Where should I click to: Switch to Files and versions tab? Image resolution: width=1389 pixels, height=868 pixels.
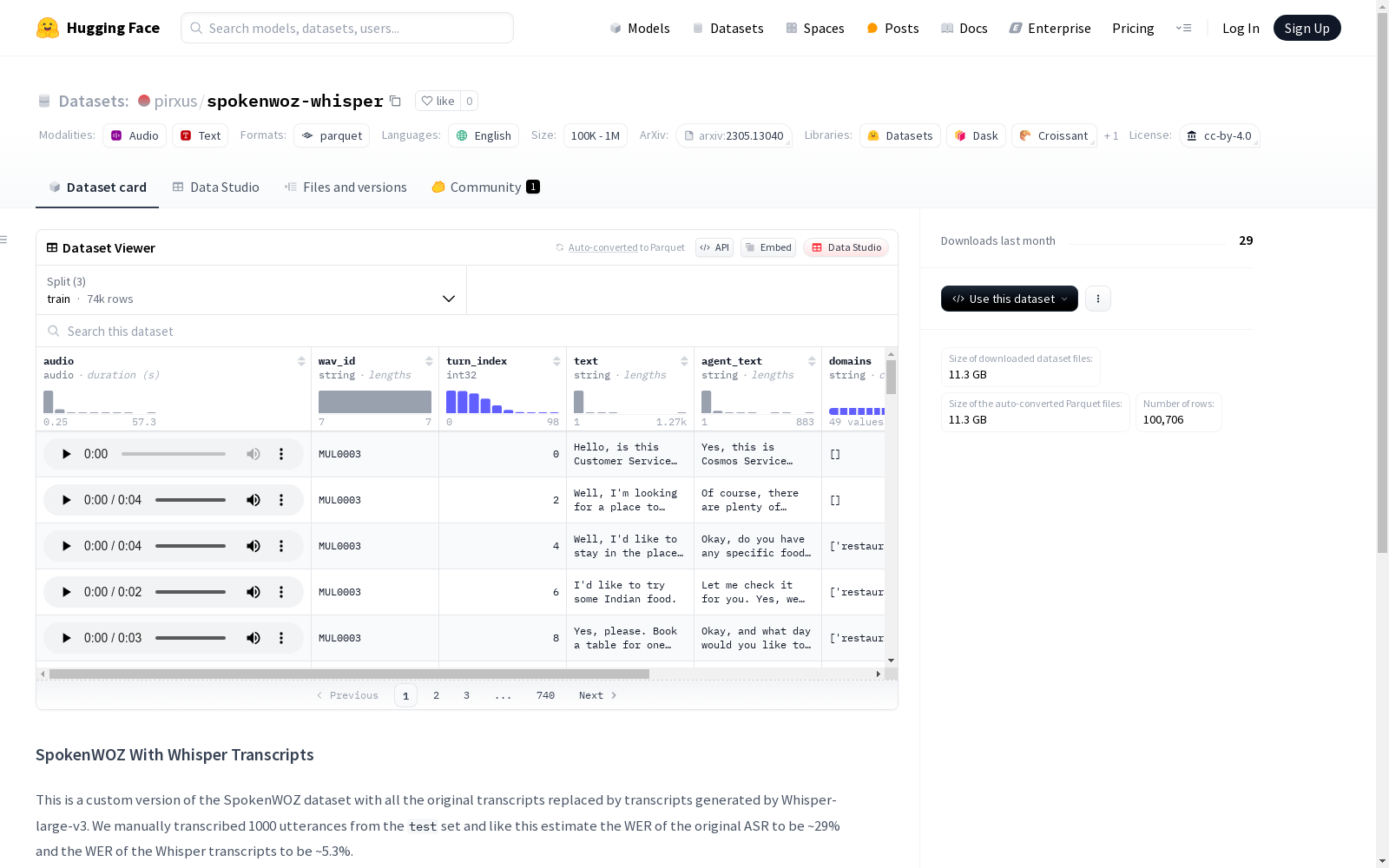point(346,187)
